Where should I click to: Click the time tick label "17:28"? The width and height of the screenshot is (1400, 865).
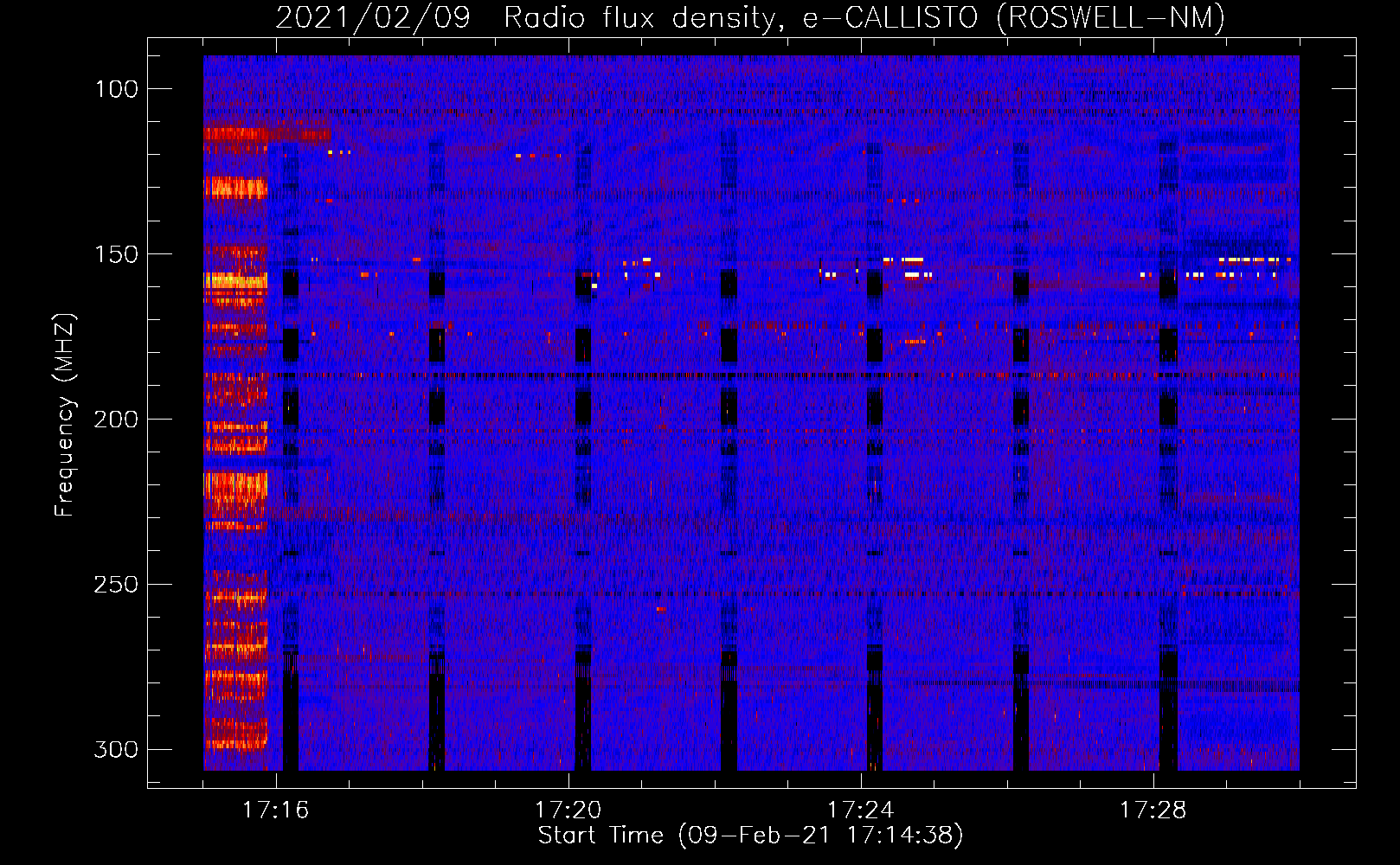pos(1153,811)
